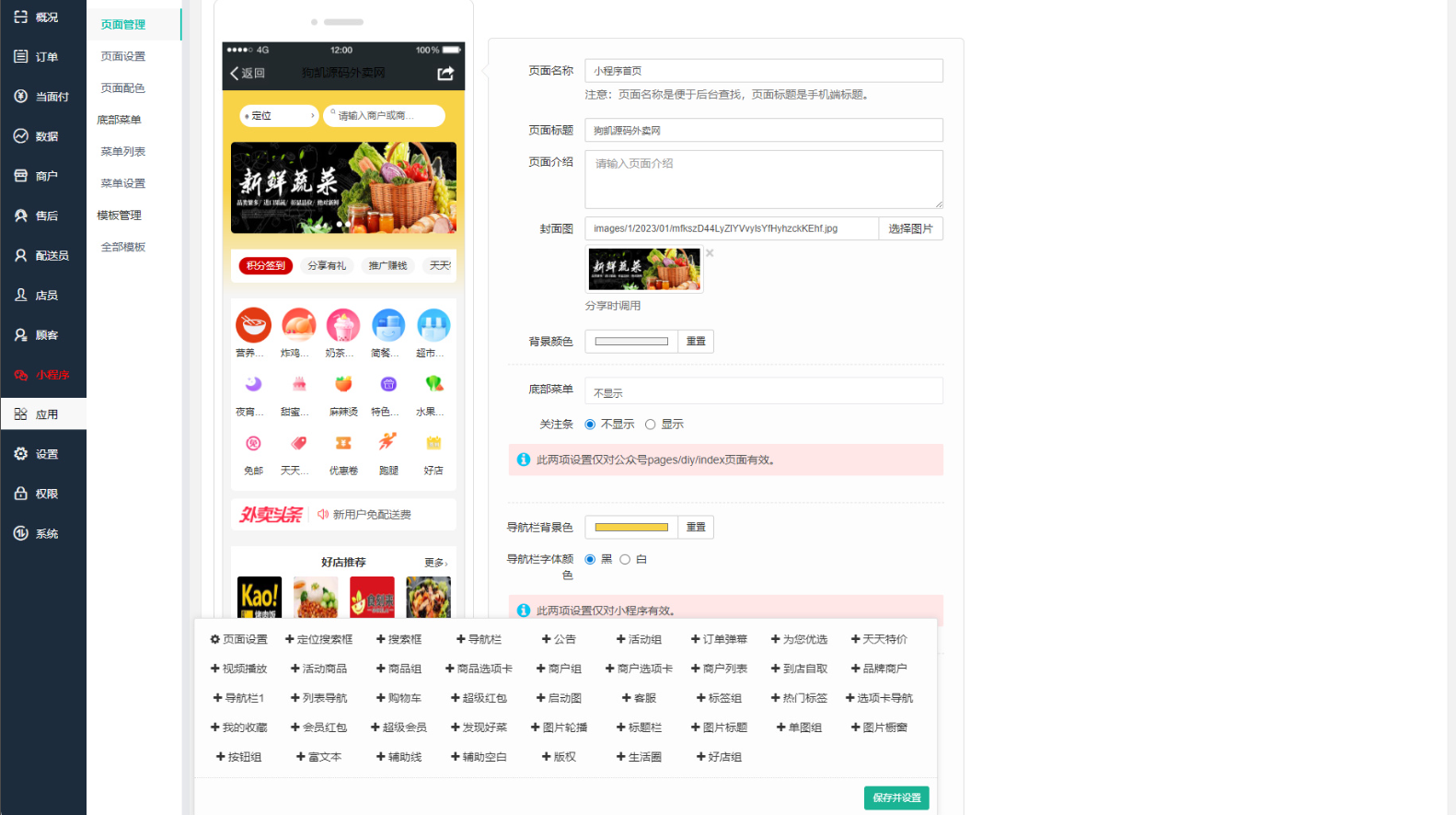Remove the cover image with the X icon
This screenshot has height=815, width=1456.
pos(710,253)
